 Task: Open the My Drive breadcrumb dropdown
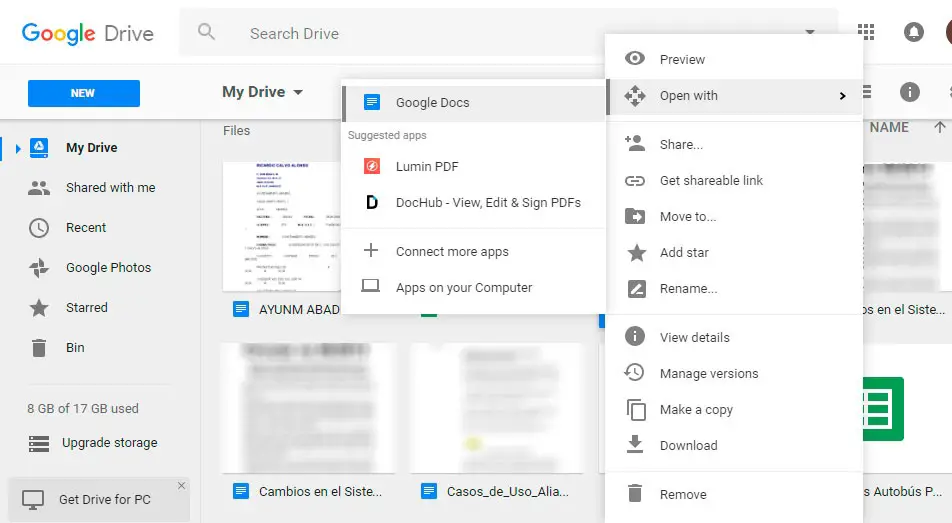click(262, 92)
